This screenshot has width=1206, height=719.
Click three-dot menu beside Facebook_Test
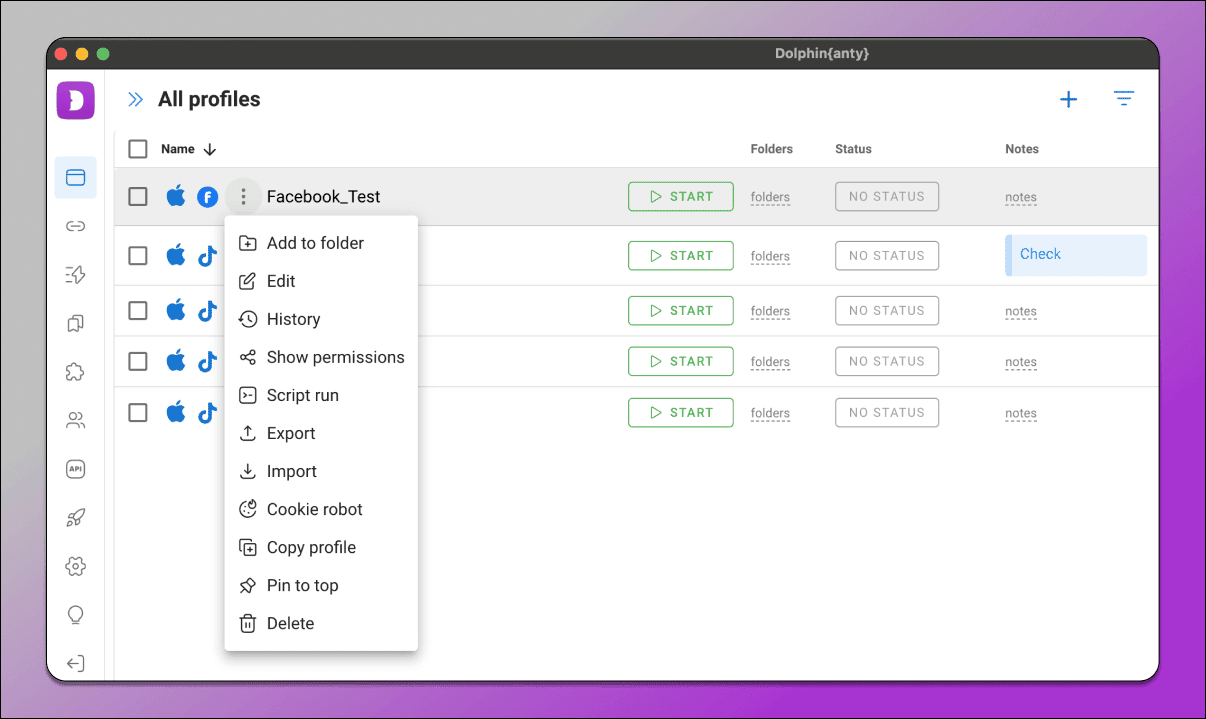coord(243,197)
